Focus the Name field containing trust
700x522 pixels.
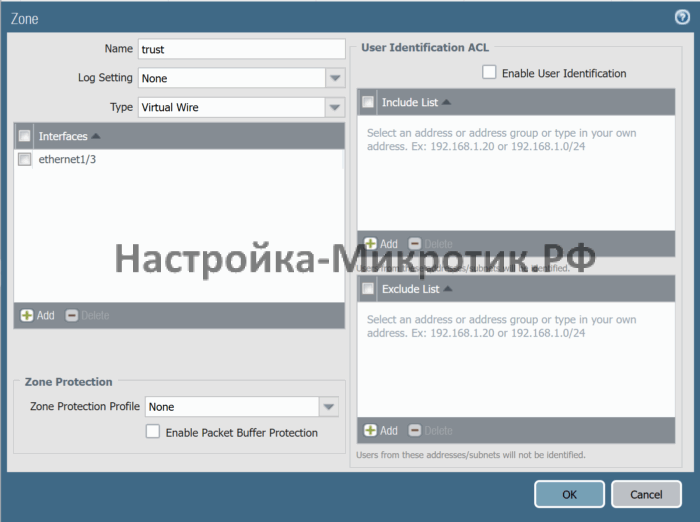coord(242,49)
